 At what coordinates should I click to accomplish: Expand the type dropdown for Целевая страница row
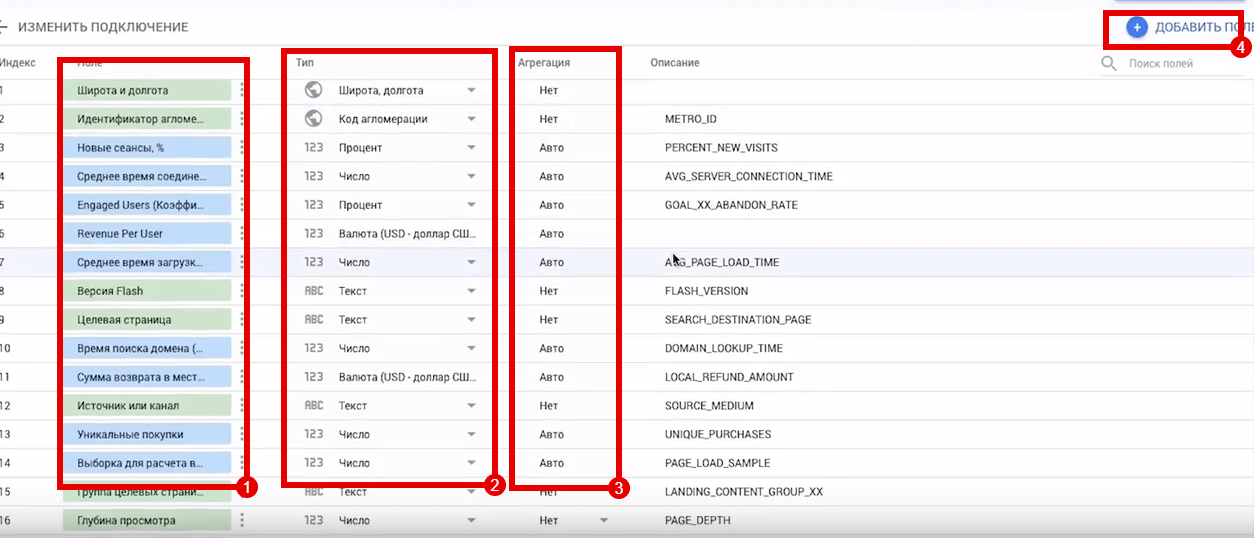[471, 320]
